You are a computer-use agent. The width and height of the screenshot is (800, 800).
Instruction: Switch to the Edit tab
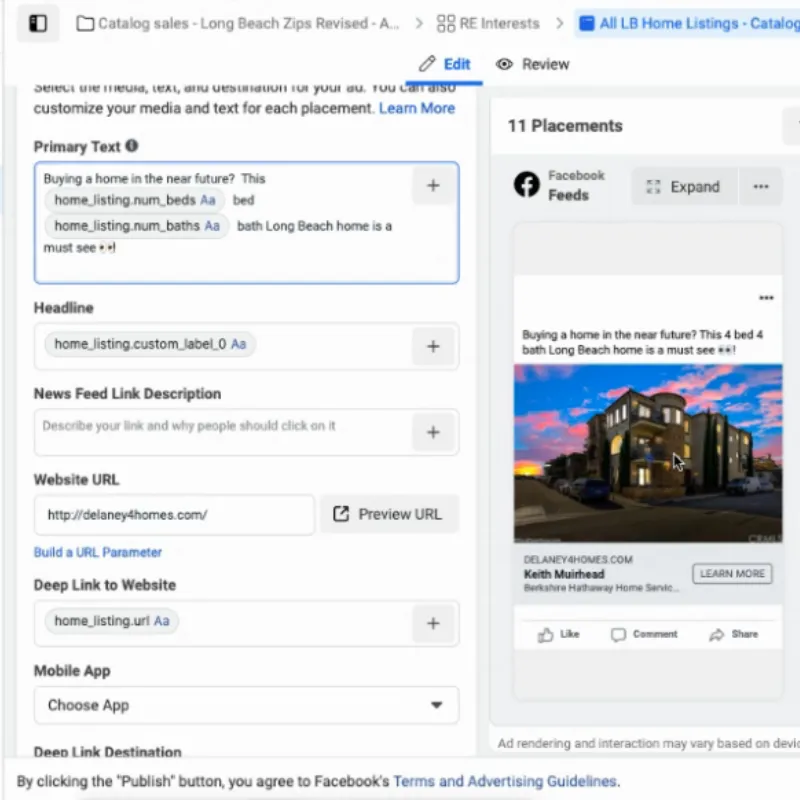click(x=444, y=64)
